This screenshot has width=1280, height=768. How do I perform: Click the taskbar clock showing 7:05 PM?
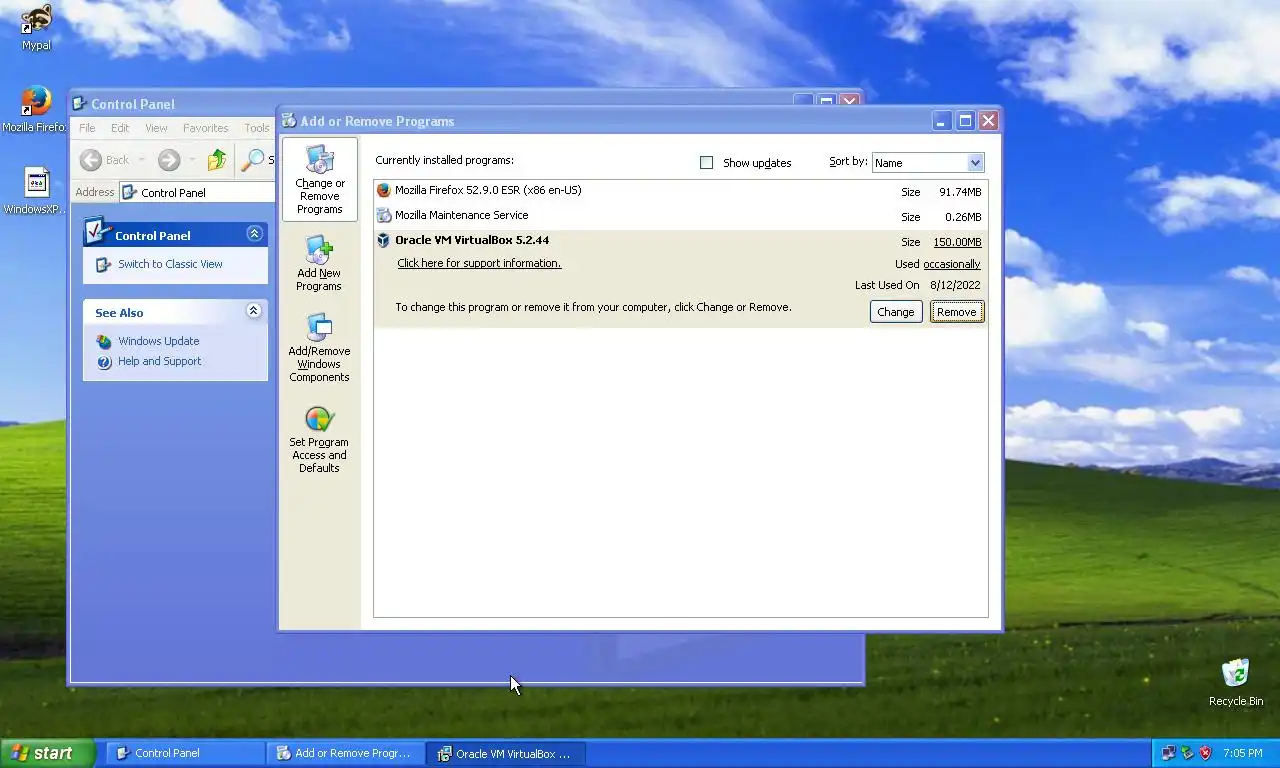point(1242,753)
